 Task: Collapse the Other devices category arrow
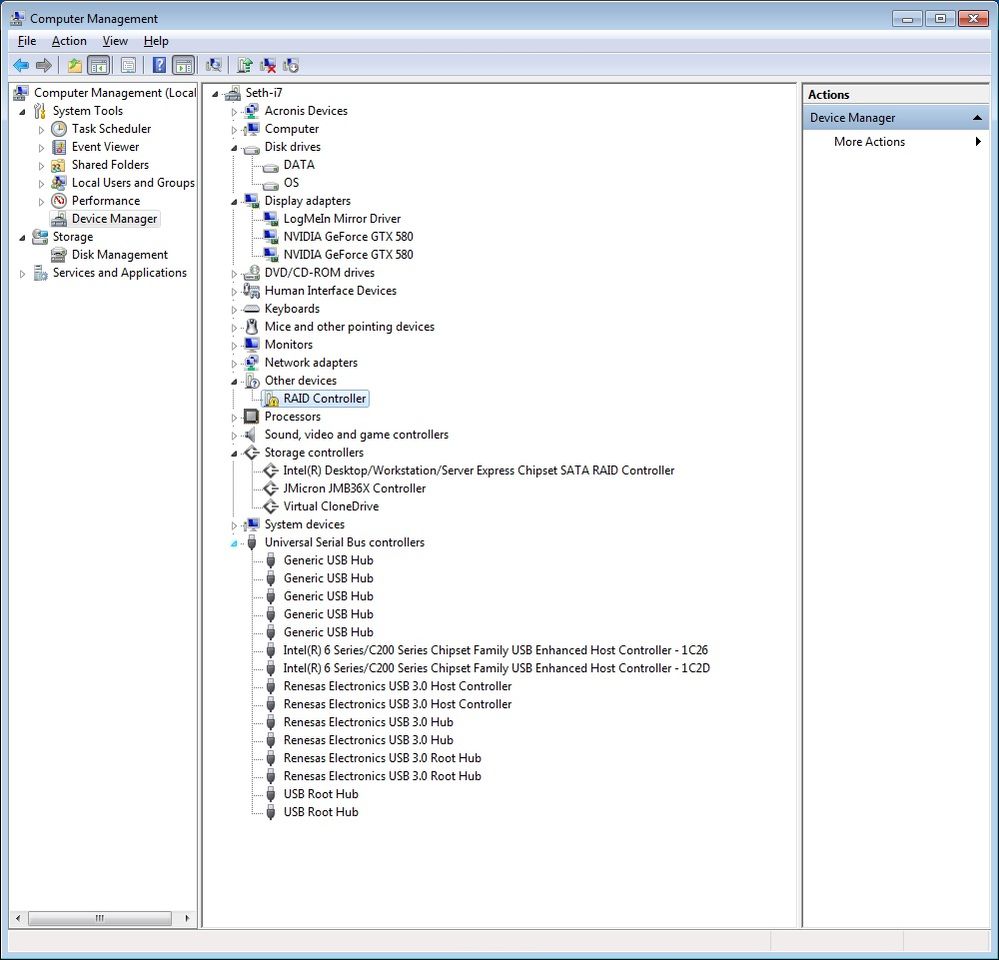[234, 382]
